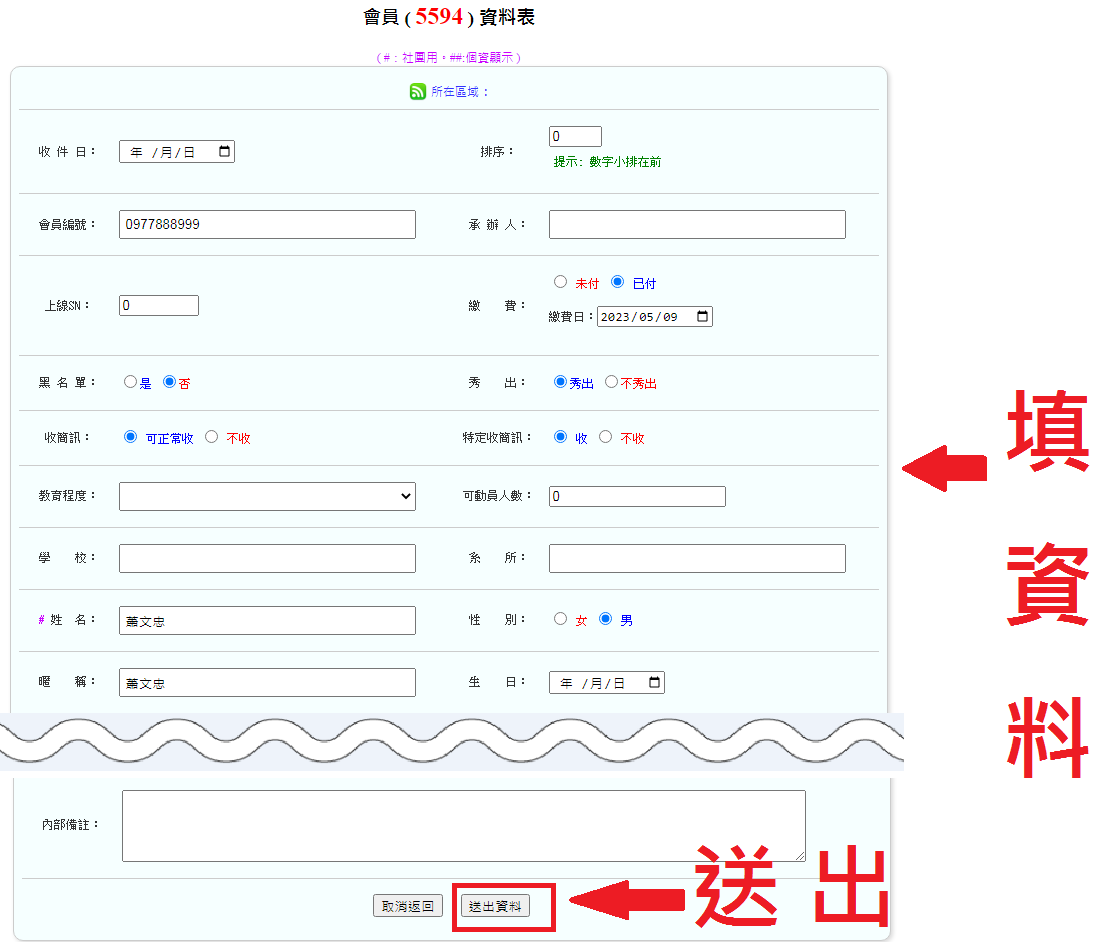The height and width of the screenshot is (942, 1102).
Task: Open the calendar picker for 繳費日
Action: (x=702, y=317)
